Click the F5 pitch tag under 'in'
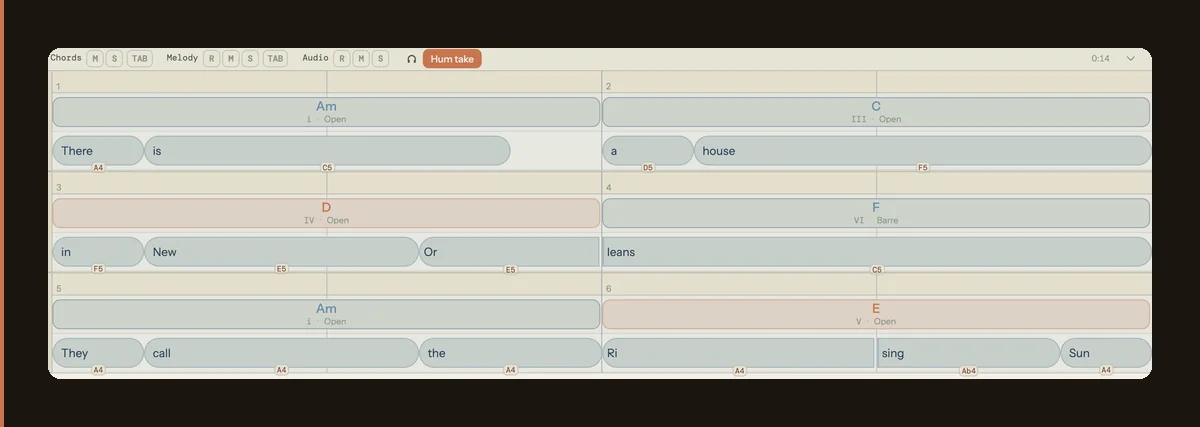This screenshot has height=427, width=1200. click(98, 269)
